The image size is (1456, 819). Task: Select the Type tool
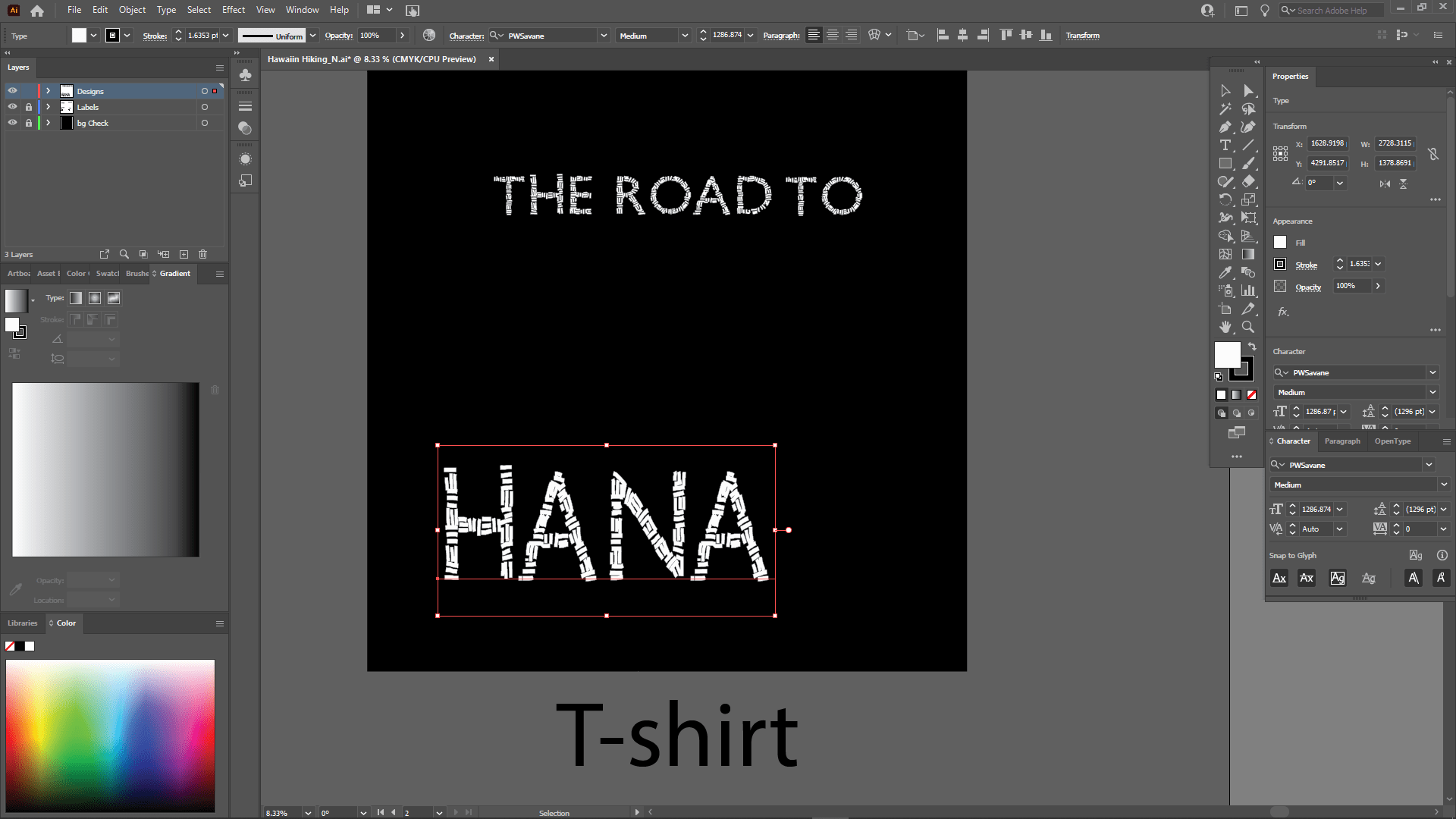pos(1225,146)
